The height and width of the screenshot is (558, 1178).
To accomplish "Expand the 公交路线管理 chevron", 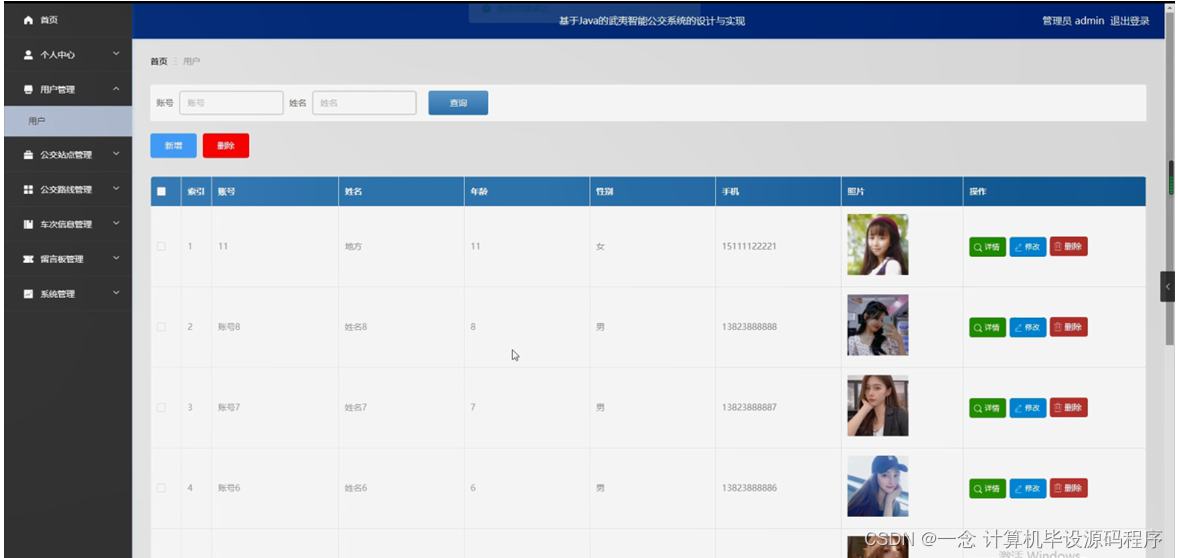I will pos(116,189).
